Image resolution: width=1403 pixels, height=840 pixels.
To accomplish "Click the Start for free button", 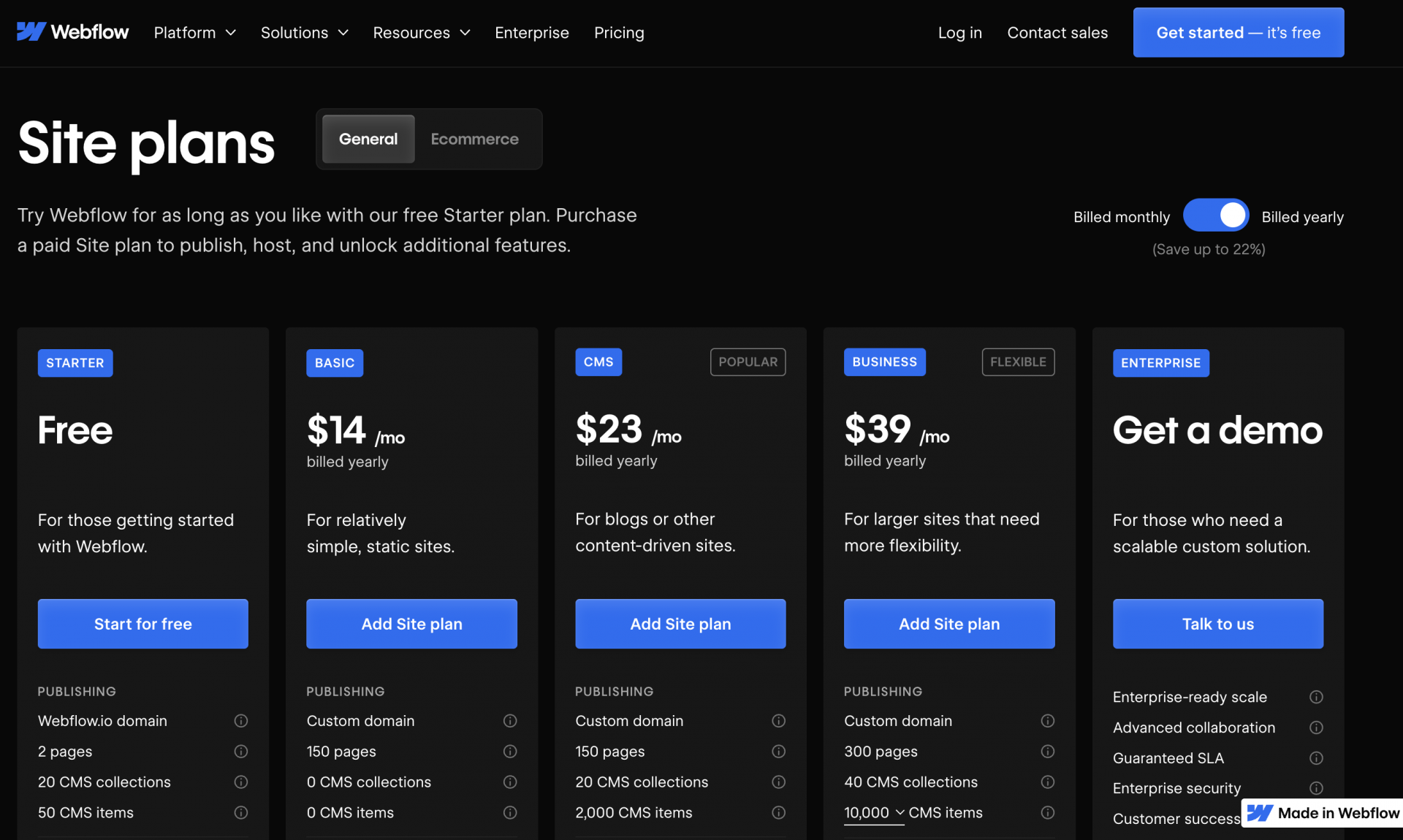I will pos(143,624).
